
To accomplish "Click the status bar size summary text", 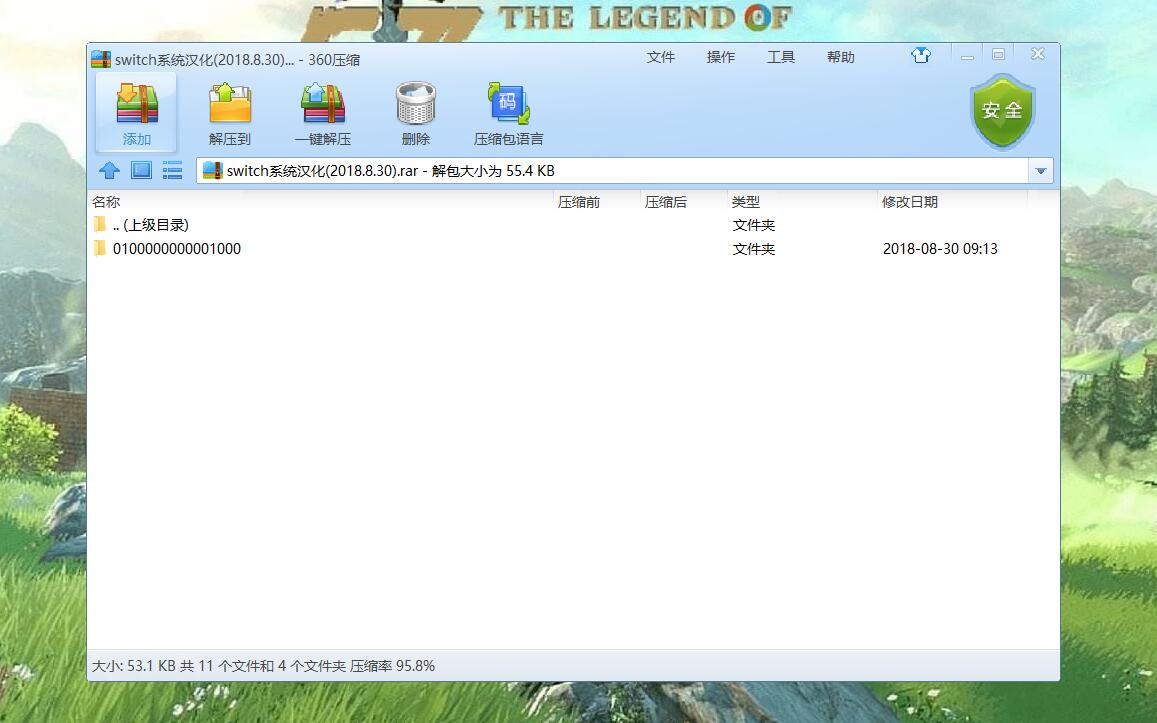I will click(263, 665).
